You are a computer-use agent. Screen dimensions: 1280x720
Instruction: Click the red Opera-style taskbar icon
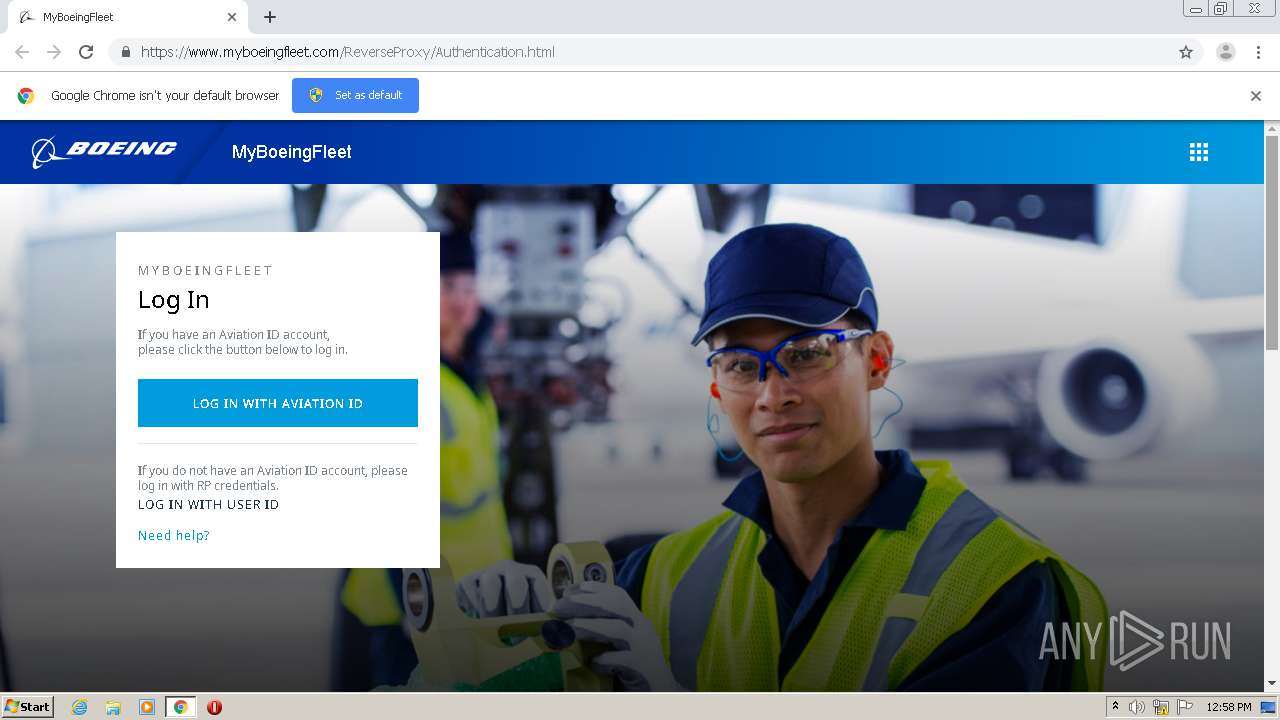click(214, 707)
